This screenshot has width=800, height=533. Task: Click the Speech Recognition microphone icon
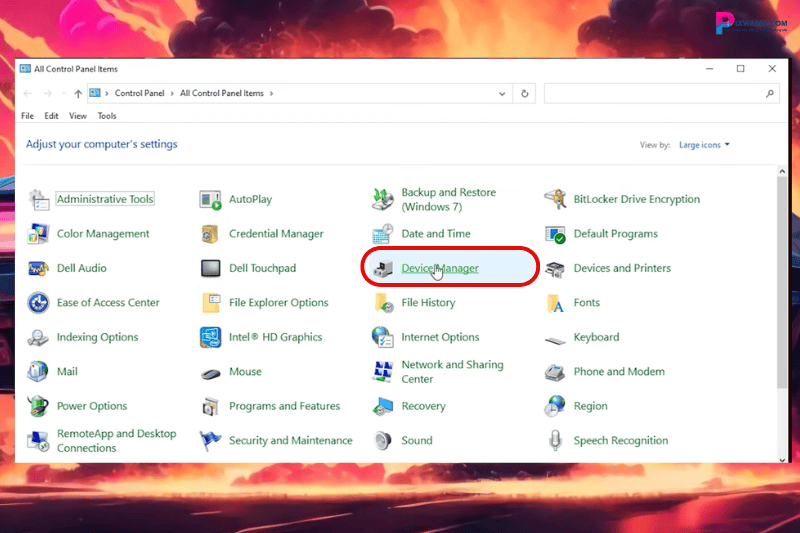[x=556, y=440]
